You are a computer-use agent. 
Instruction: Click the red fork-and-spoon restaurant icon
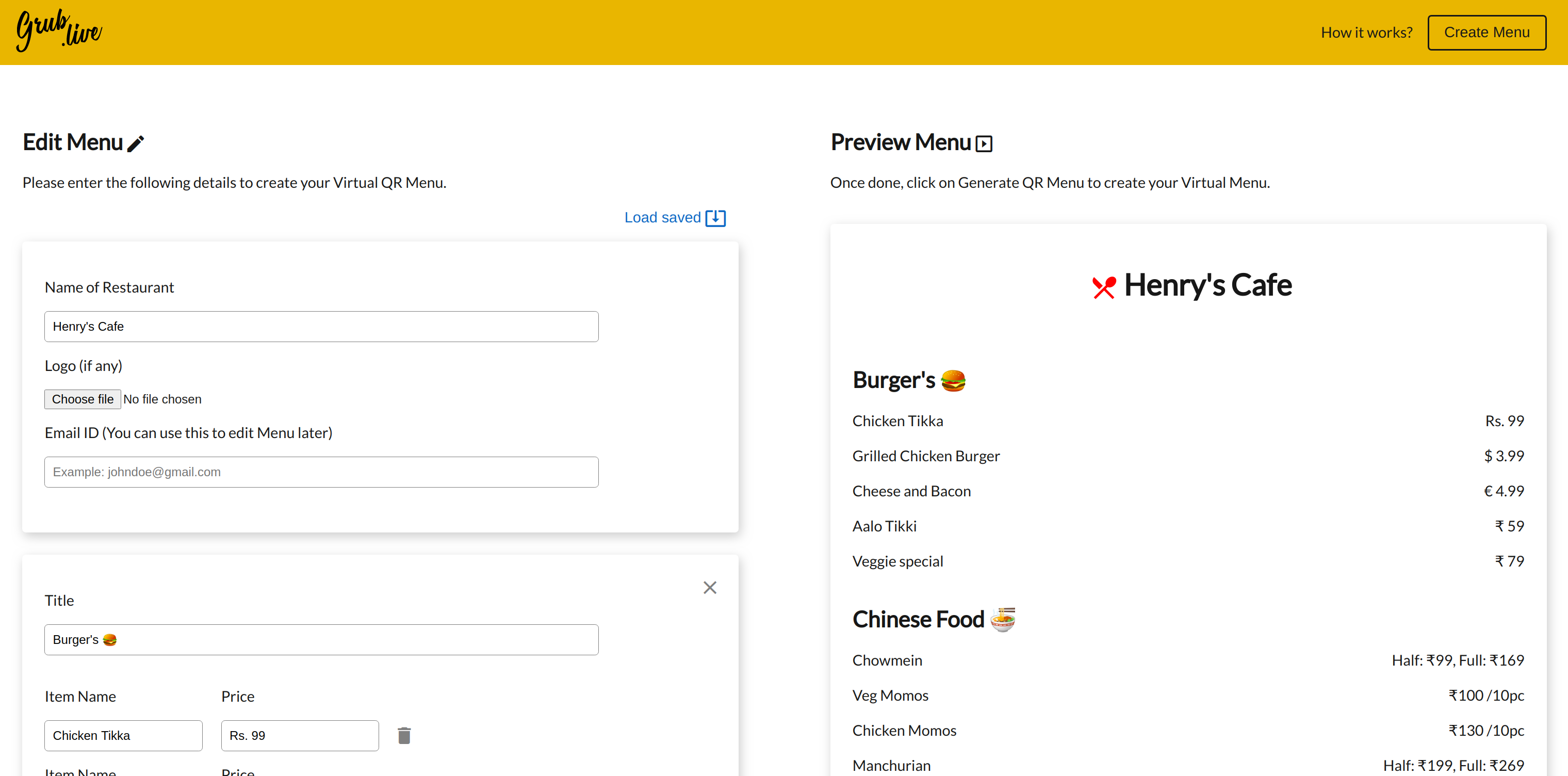(1104, 287)
